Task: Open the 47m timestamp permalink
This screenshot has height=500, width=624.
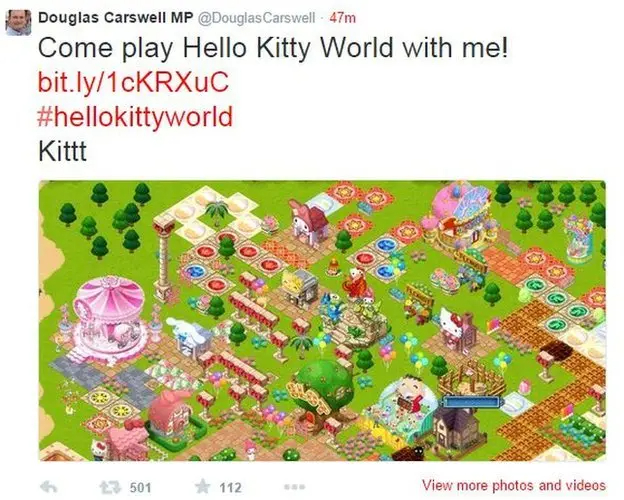Action: point(343,18)
